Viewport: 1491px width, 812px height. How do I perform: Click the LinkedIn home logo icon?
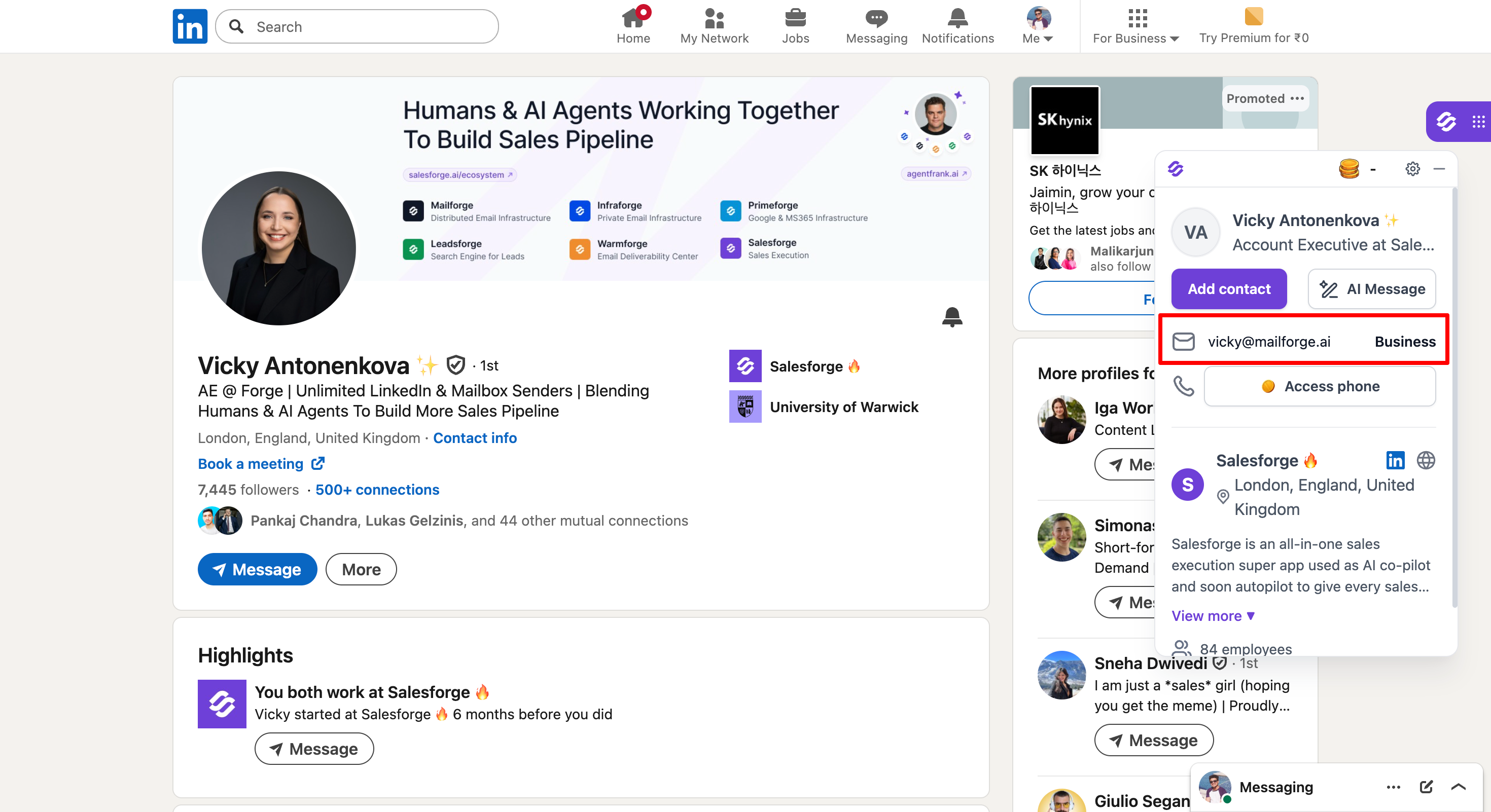point(190,26)
